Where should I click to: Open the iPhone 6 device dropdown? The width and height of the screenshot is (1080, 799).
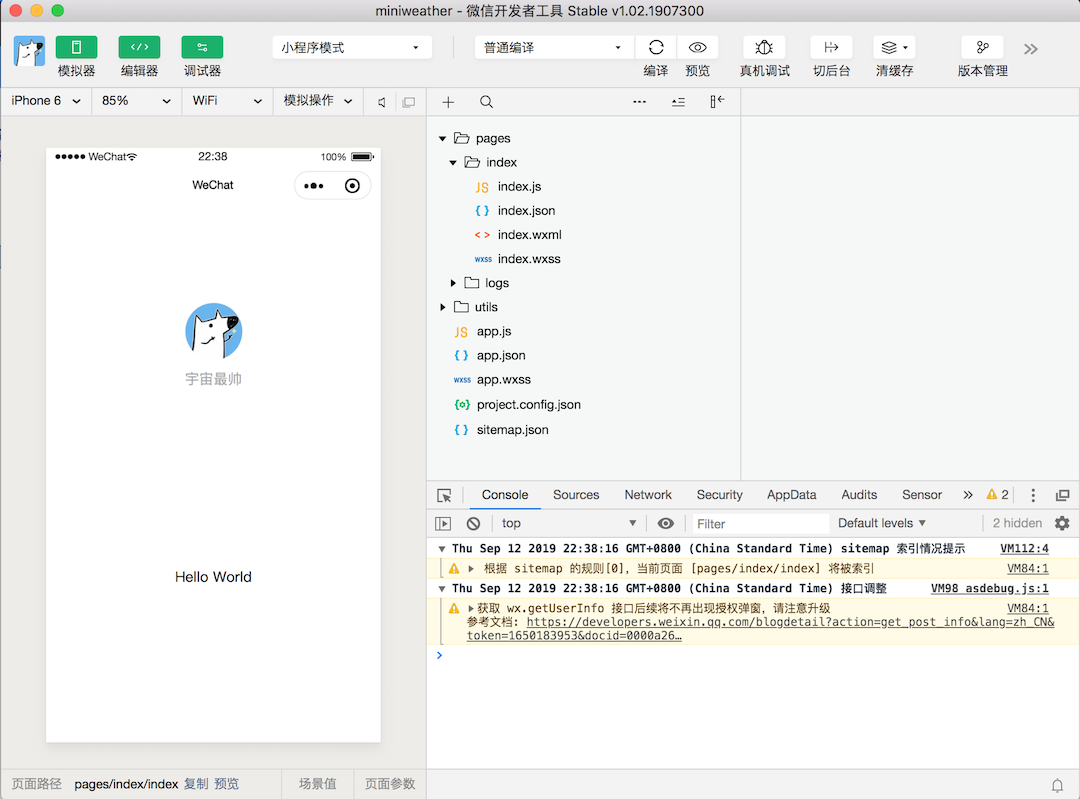[x=46, y=101]
